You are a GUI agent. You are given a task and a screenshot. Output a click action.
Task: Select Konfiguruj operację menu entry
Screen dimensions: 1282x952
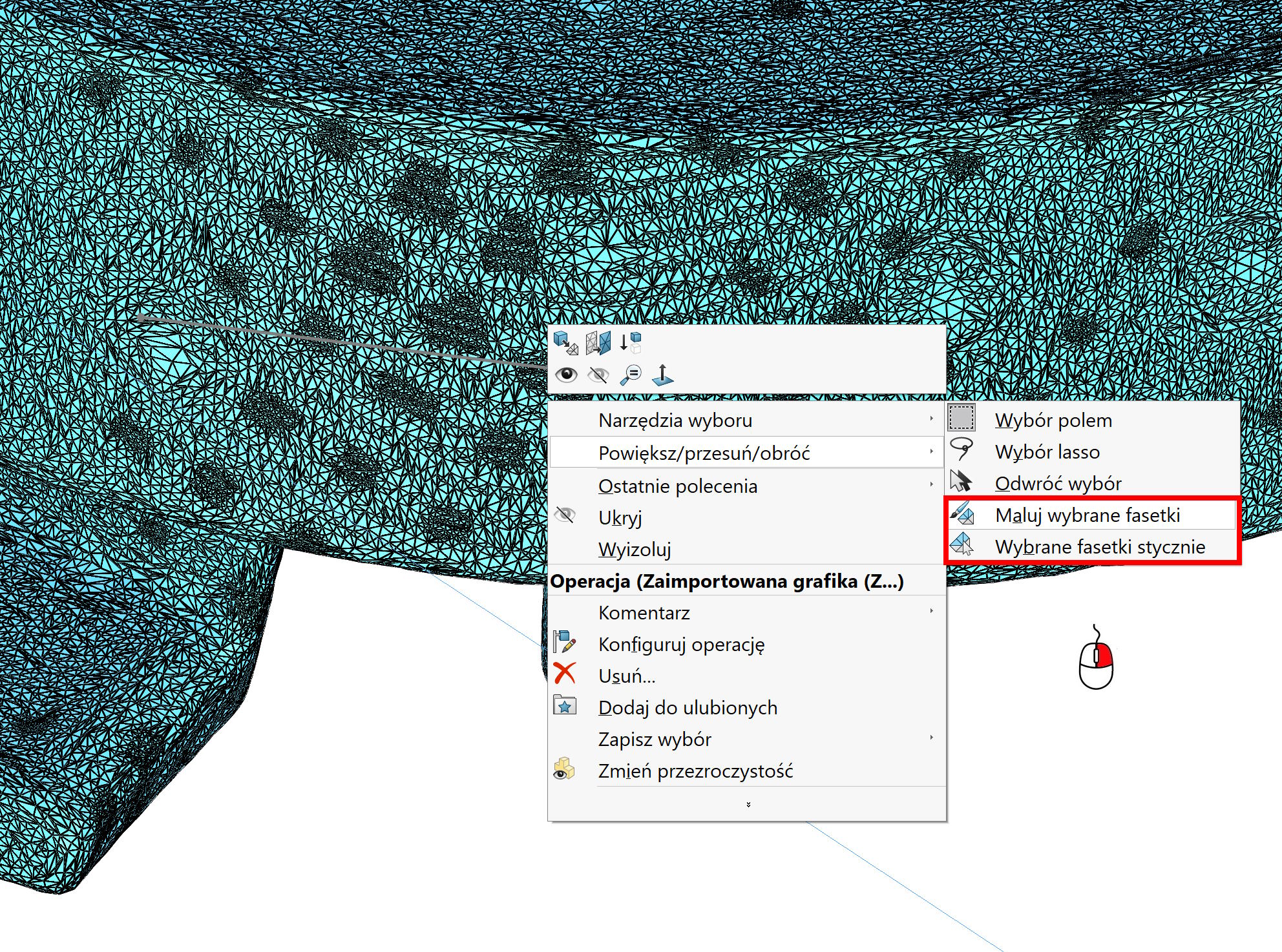[681, 645]
